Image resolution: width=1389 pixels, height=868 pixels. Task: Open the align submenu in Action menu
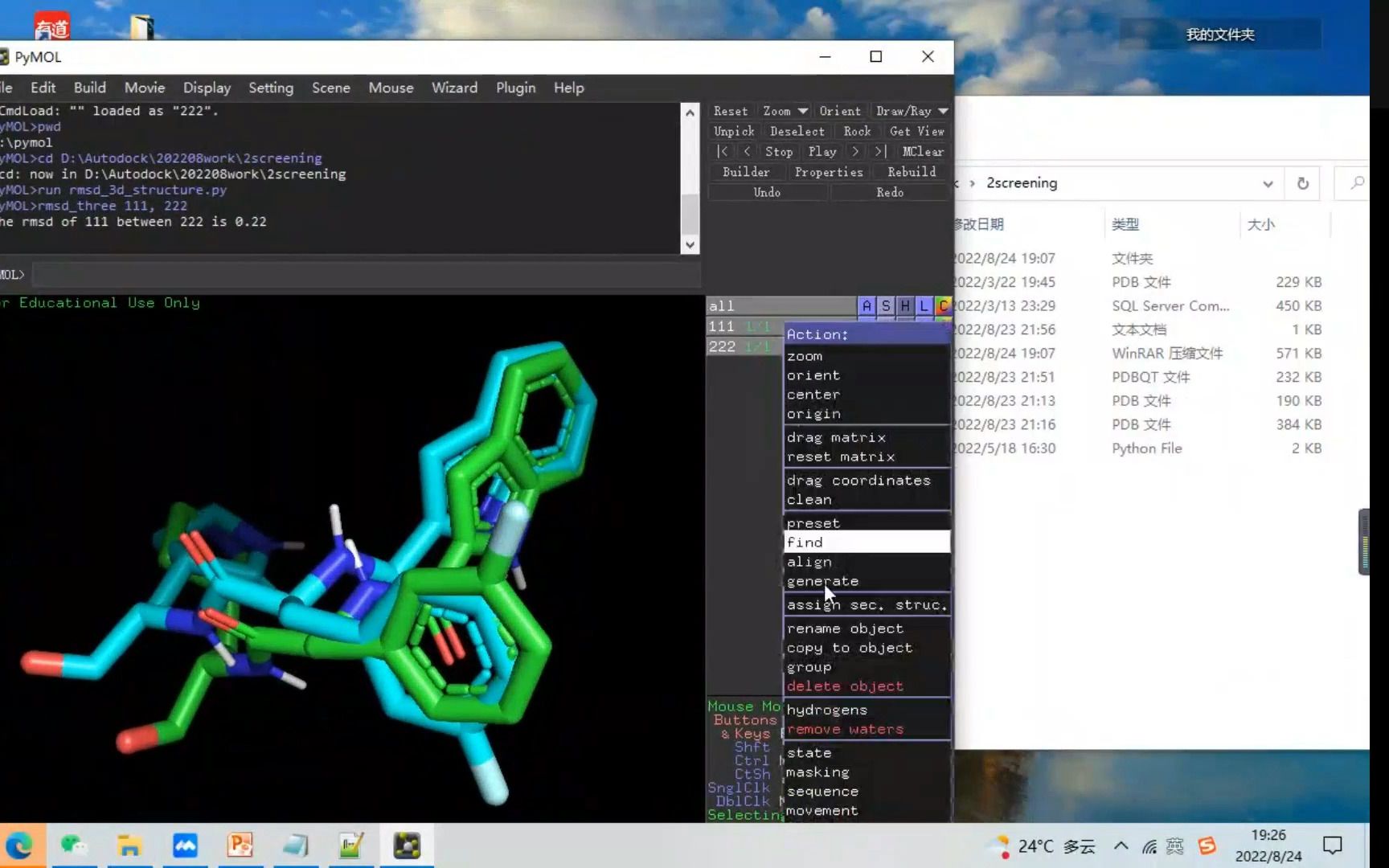(867, 562)
